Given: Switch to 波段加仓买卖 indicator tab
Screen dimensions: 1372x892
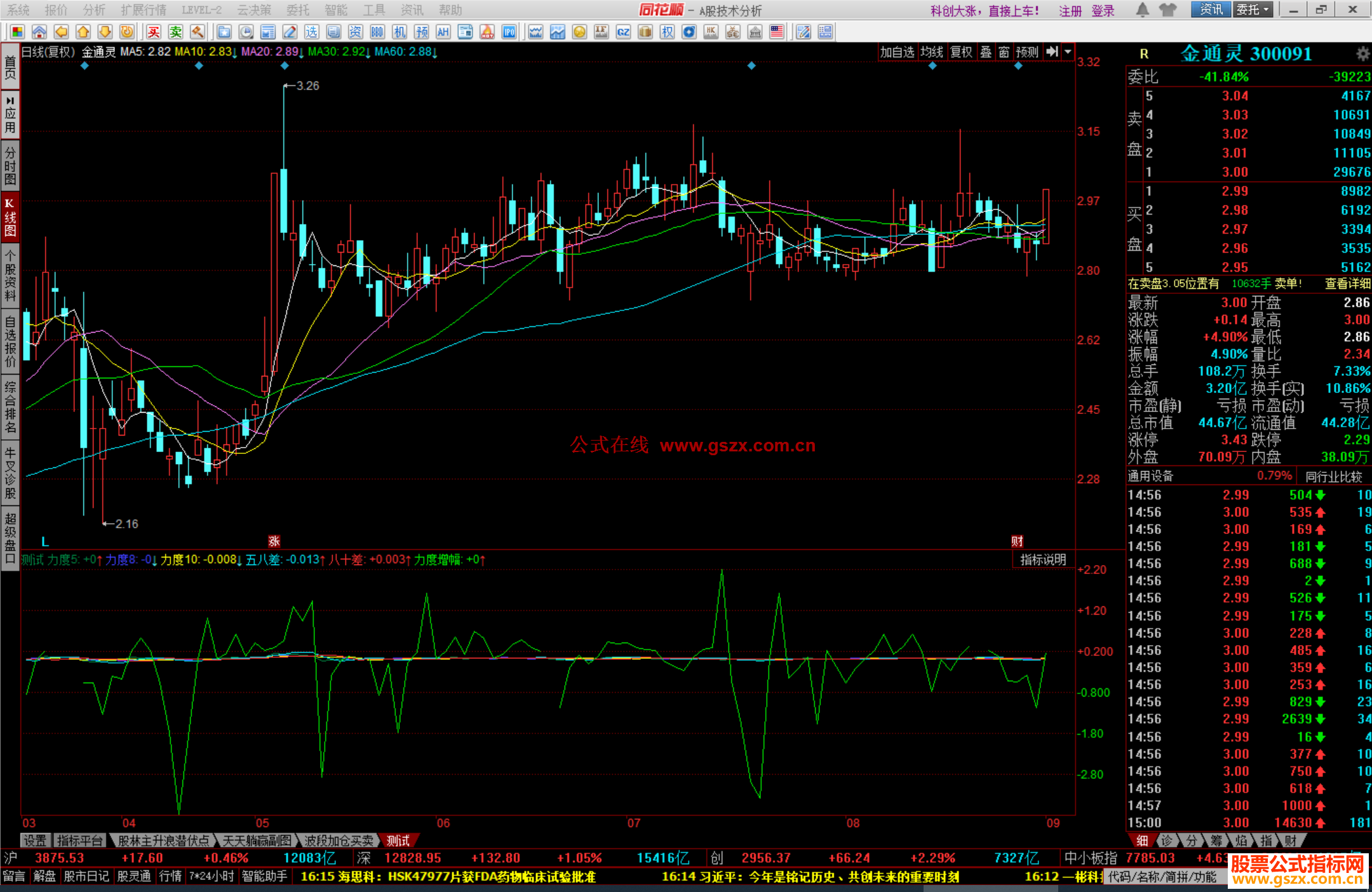Looking at the screenshot, I should [x=339, y=841].
